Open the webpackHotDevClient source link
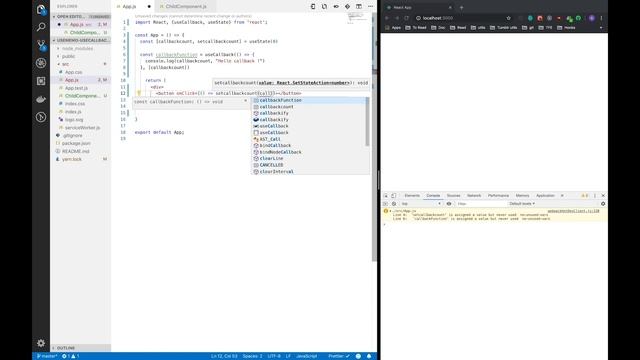 (573, 211)
